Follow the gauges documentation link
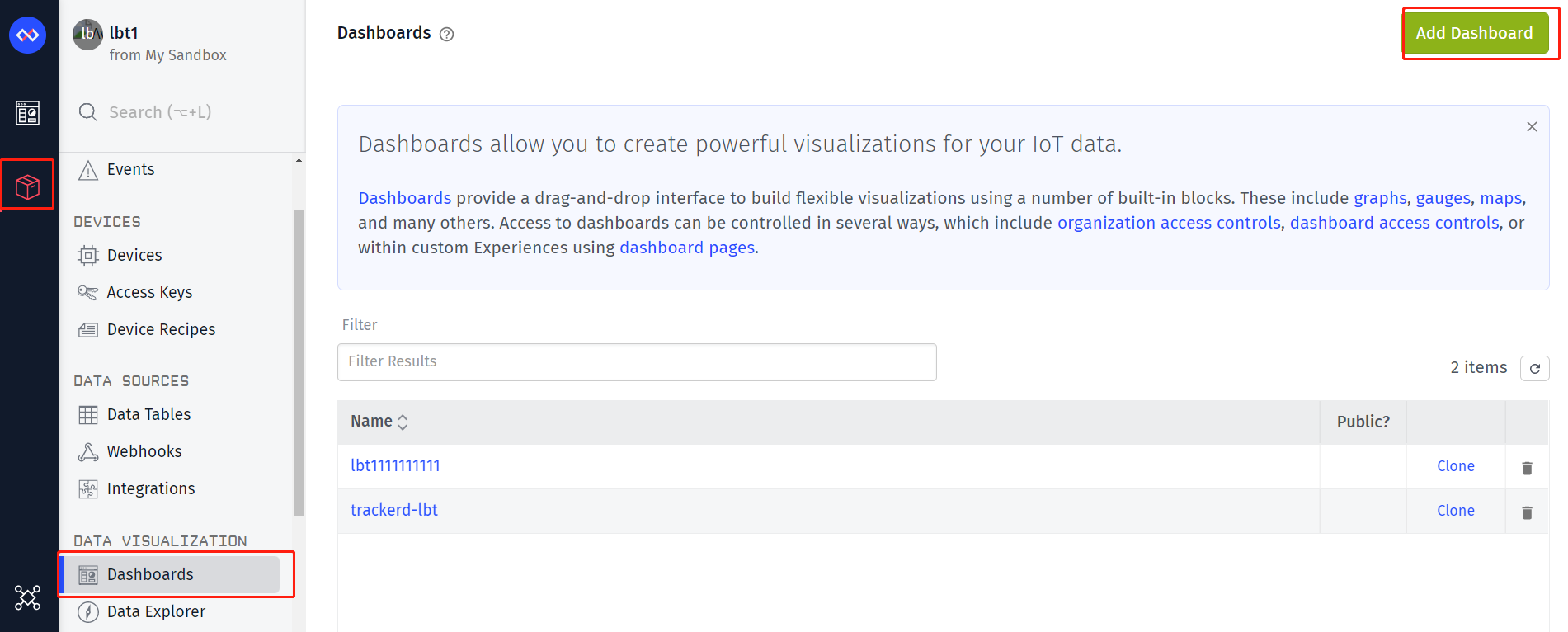The image size is (1568, 632). coord(1443,198)
